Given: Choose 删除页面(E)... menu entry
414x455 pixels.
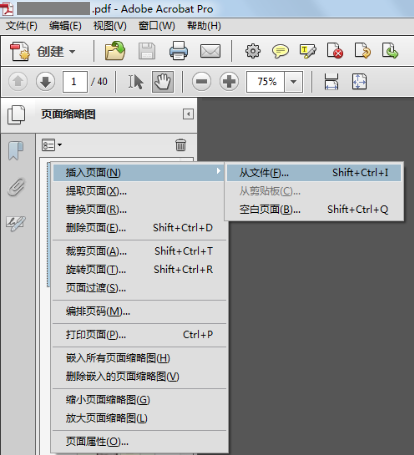Looking at the screenshot, I should tap(139, 228).
